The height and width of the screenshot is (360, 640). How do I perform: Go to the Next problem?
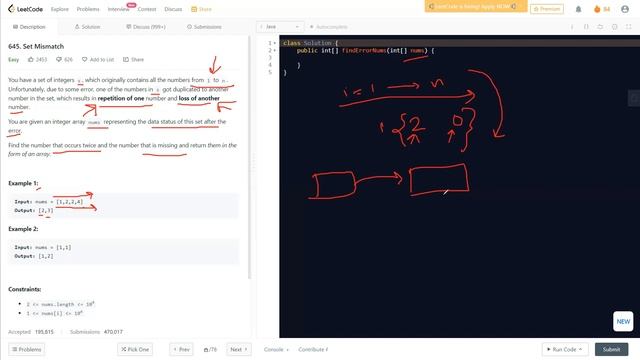(x=238, y=349)
